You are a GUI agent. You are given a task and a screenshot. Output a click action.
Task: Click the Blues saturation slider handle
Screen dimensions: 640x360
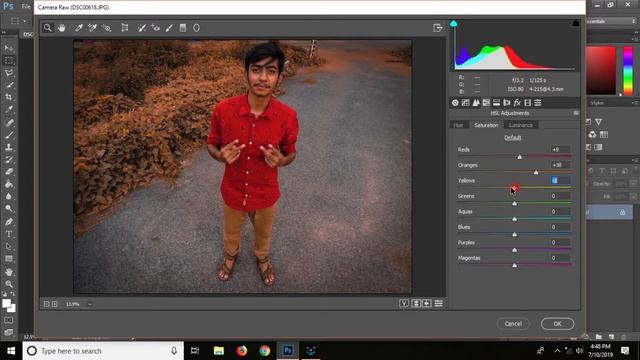[x=514, y=234]
